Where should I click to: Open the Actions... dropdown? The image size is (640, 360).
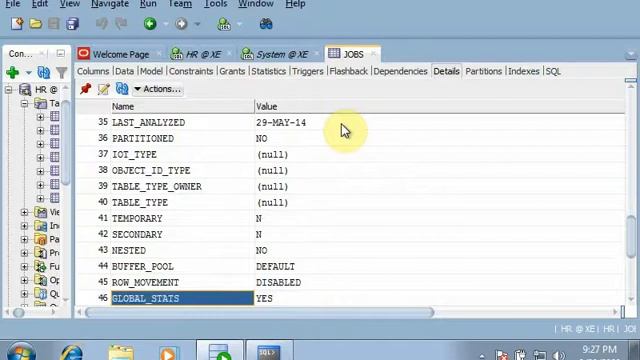pyautogui.click(x=158, y=89)
